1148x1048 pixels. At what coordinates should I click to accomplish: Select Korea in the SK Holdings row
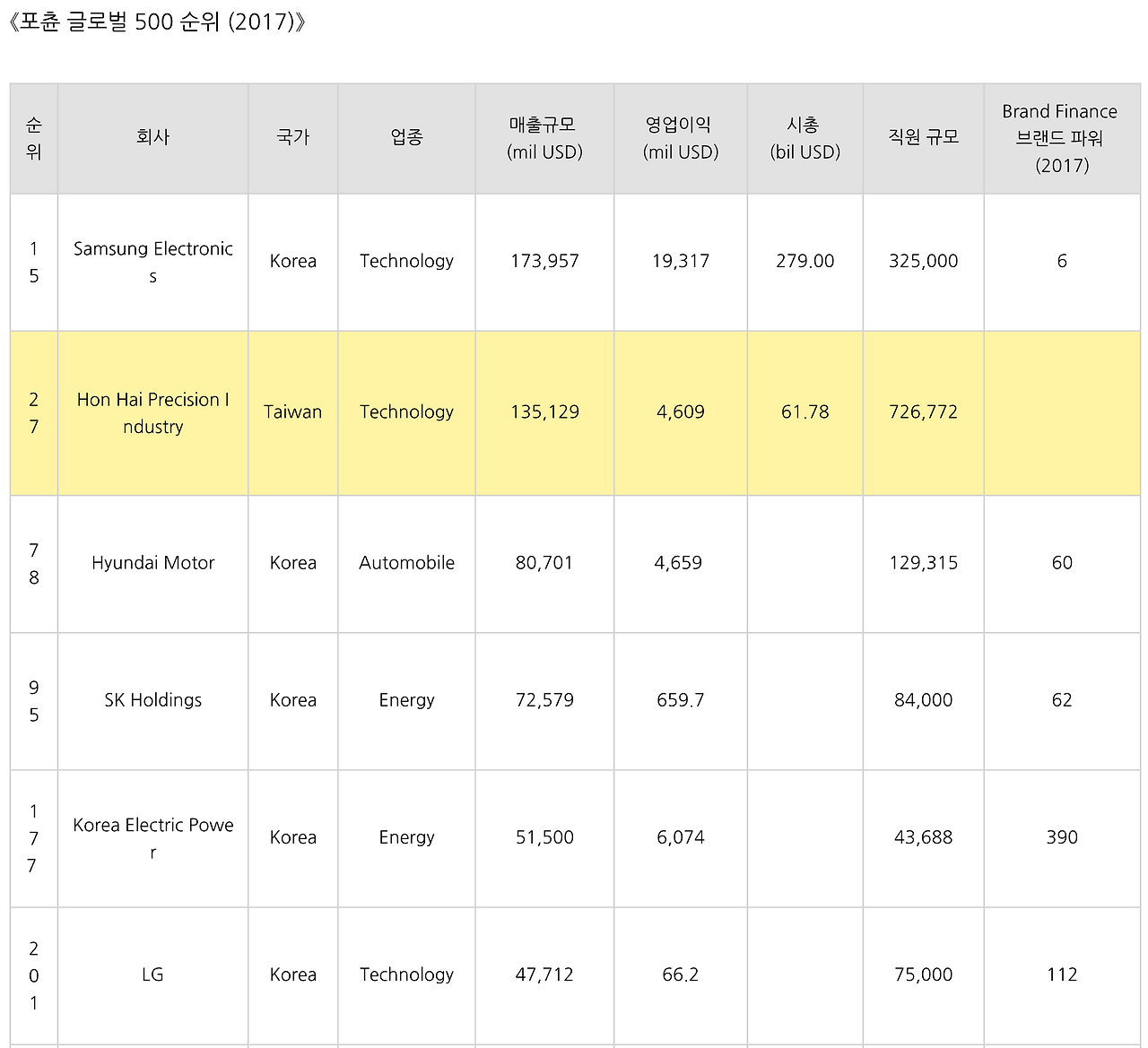293,701
